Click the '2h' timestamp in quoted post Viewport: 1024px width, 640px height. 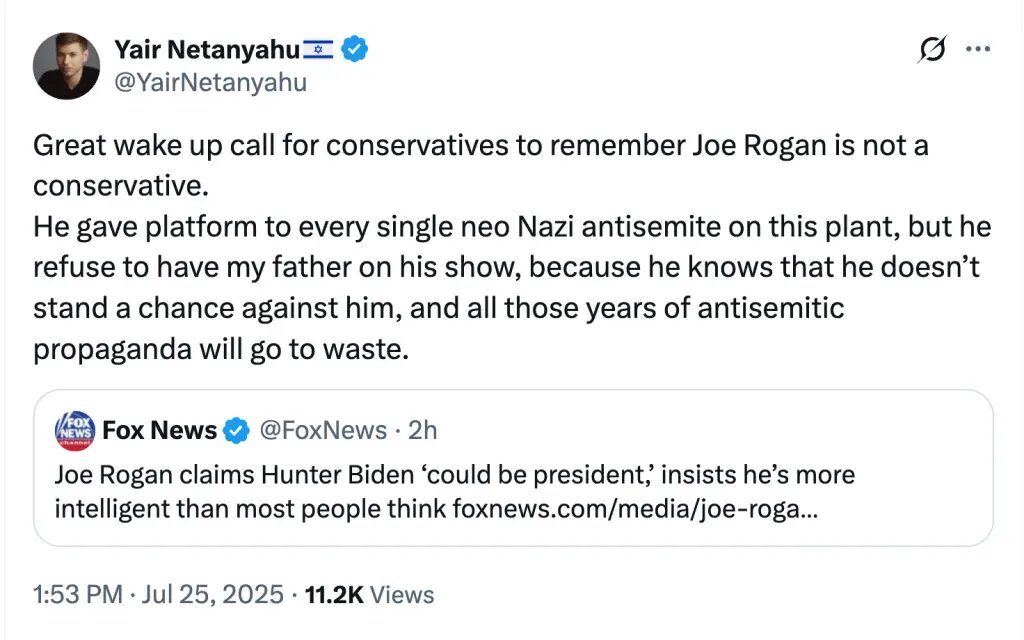pos(423,431)
